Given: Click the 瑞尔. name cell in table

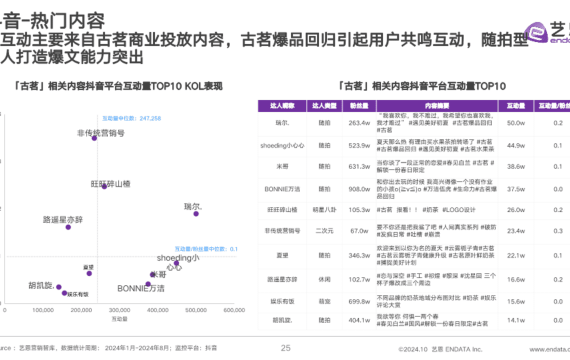Looking at the screenshot, I should click(x=282, y=123).
